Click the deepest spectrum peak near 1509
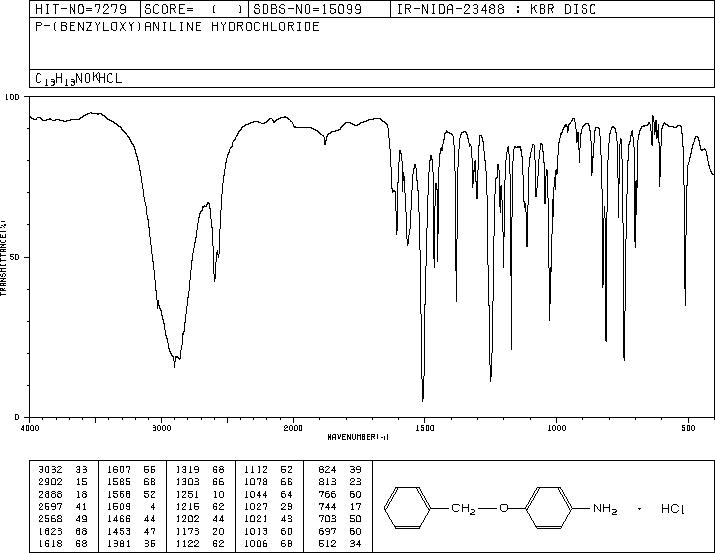 [x=423, y=399]
